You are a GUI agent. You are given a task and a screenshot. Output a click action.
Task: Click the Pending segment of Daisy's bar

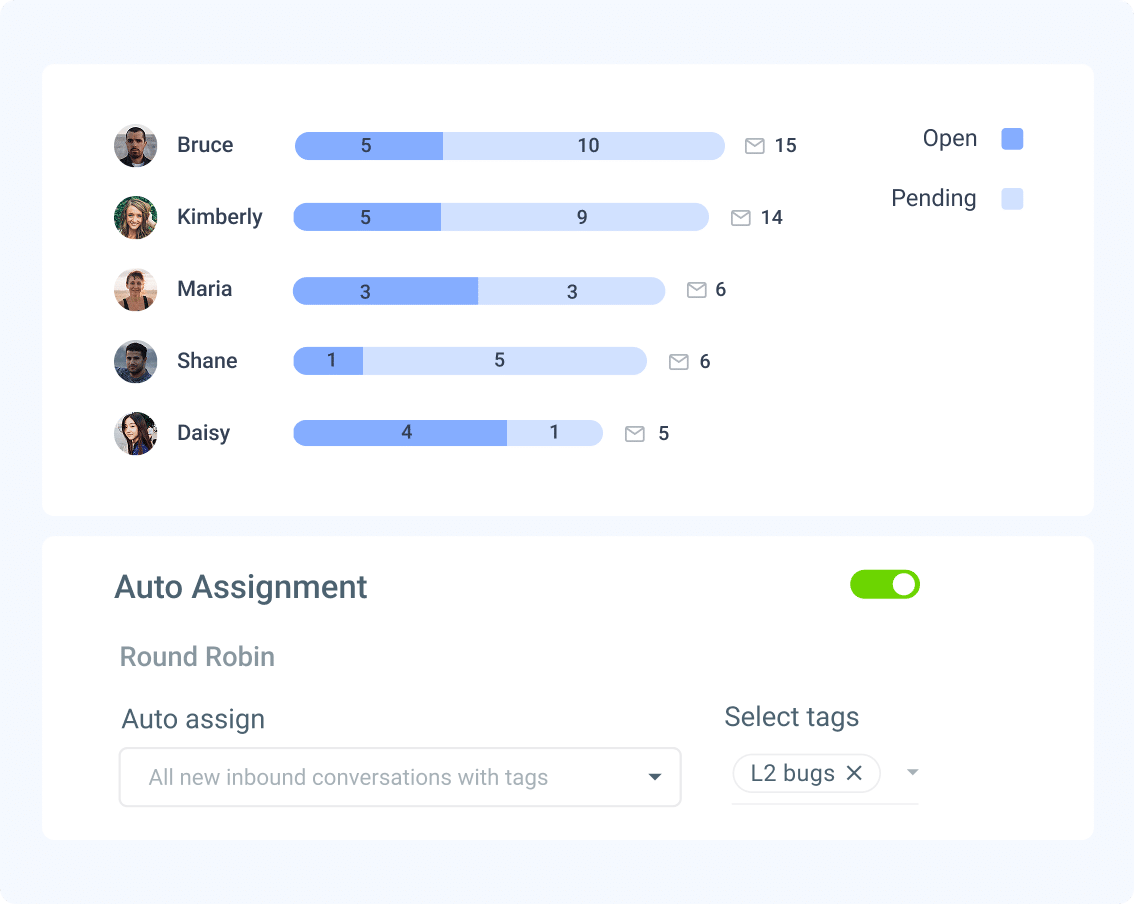(x=555, y=433)
